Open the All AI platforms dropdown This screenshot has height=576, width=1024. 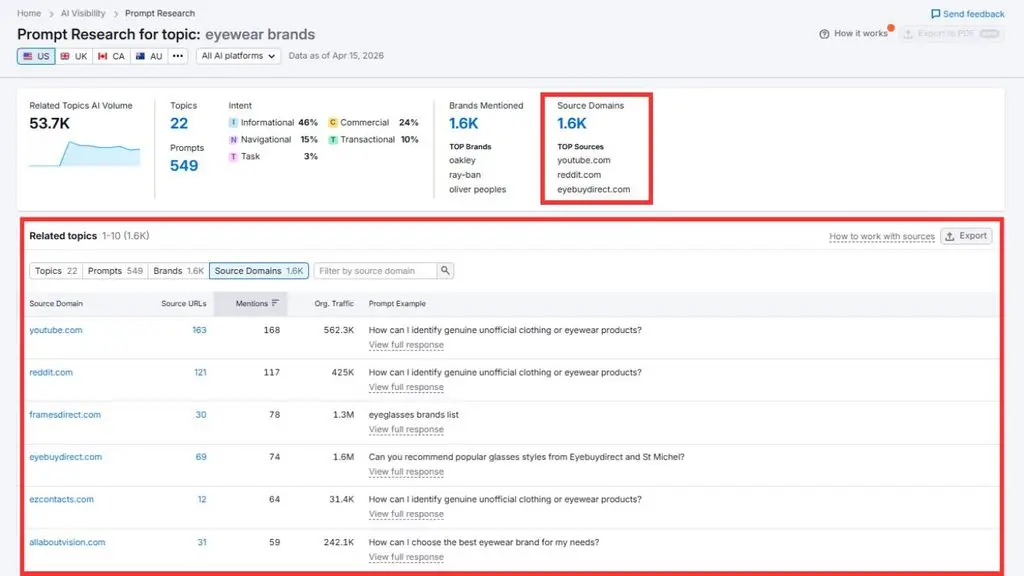pyautogui.click(x=238, y=56)
